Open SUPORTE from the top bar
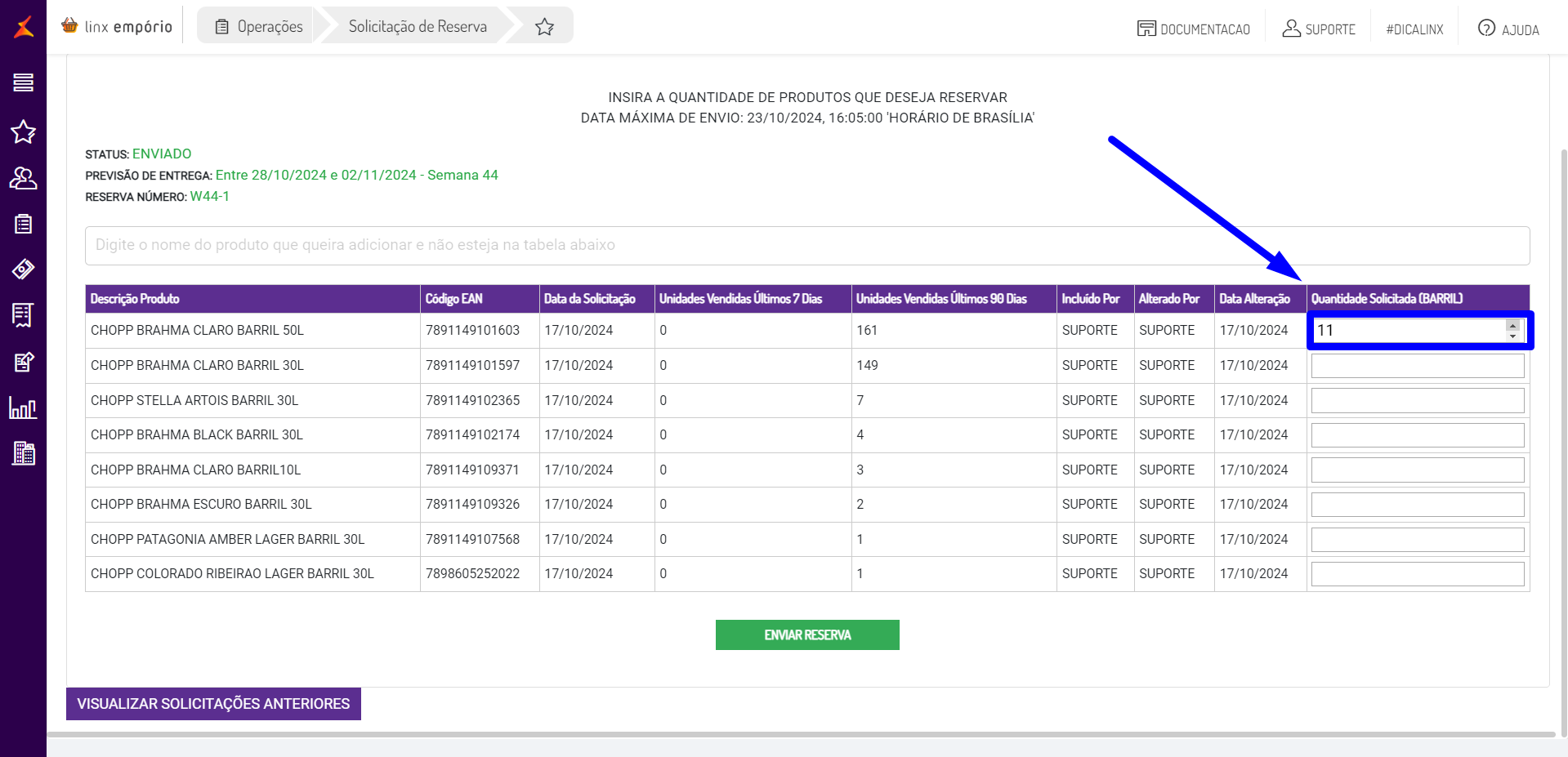This screenshot has width=1568, height=757. pos(1319,29)
